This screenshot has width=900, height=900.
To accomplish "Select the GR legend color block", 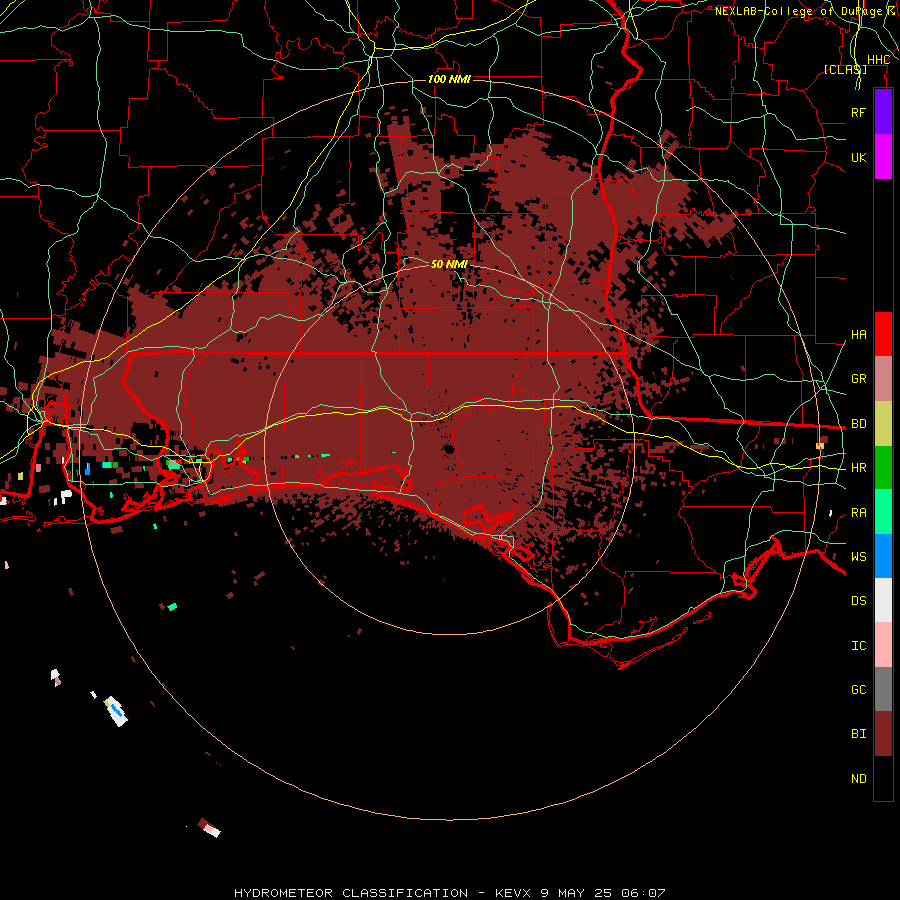I will pyautogui.click(x=883, y=378).
